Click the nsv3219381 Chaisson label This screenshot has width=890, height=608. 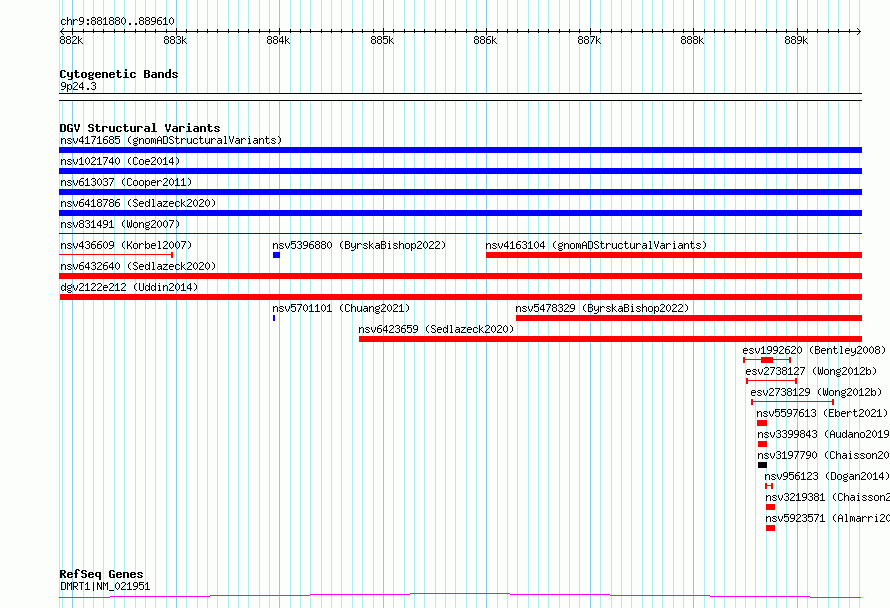[827, 497]
